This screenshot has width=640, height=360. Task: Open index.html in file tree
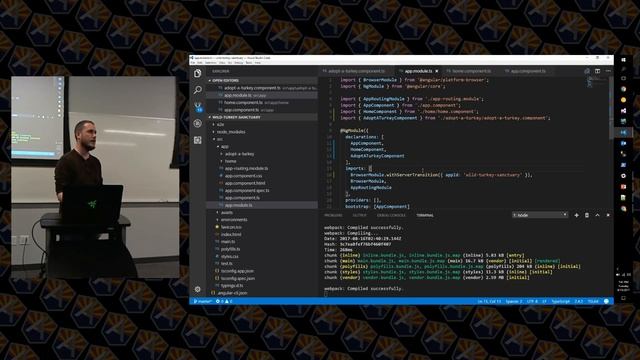click(x=231, y=234)
